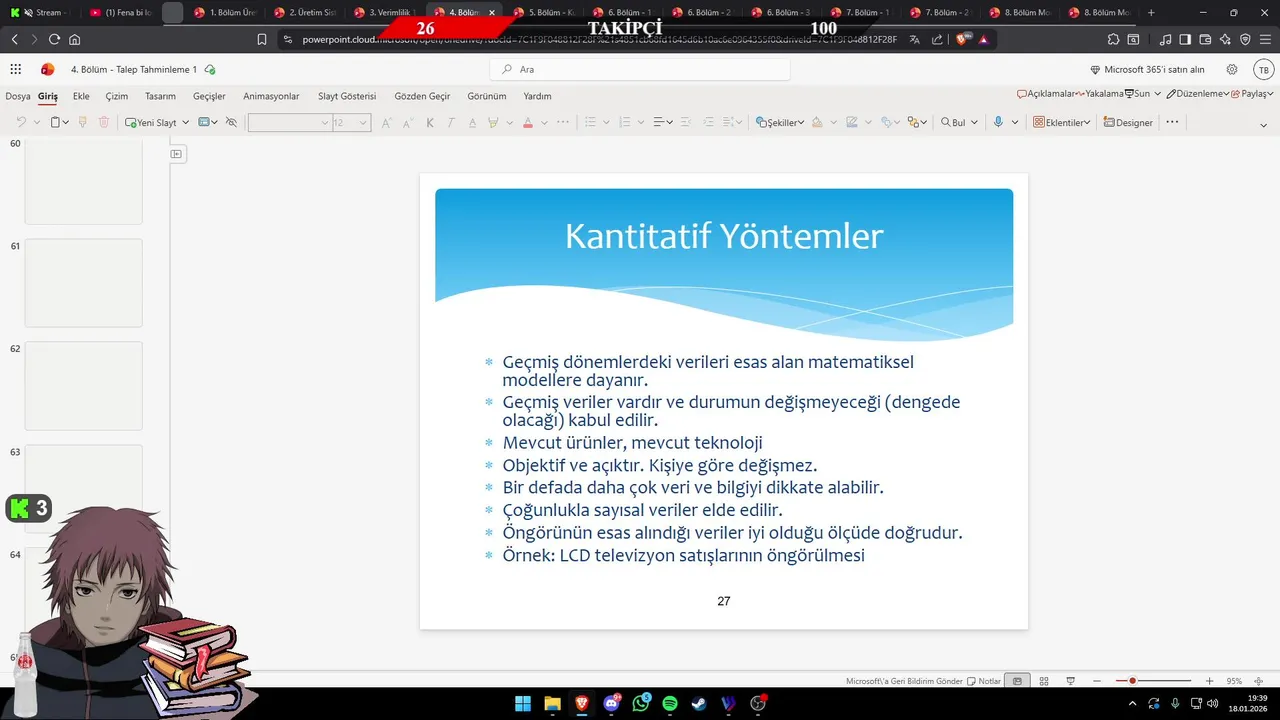
Task: Open the Paylaş share dropdown
Action: (x=1253, y=93)
